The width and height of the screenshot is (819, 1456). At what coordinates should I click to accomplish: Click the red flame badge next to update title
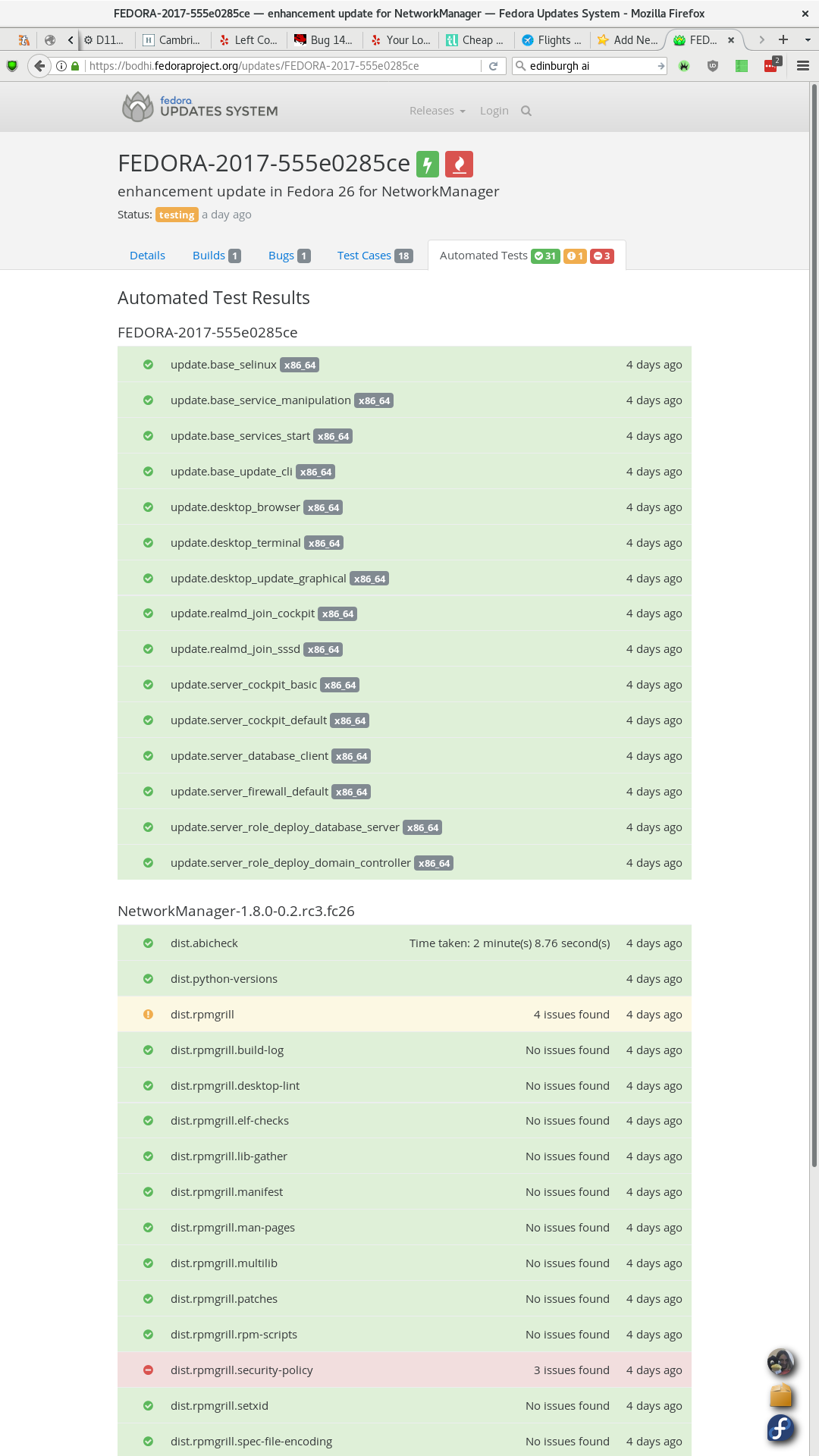[459, 164]
